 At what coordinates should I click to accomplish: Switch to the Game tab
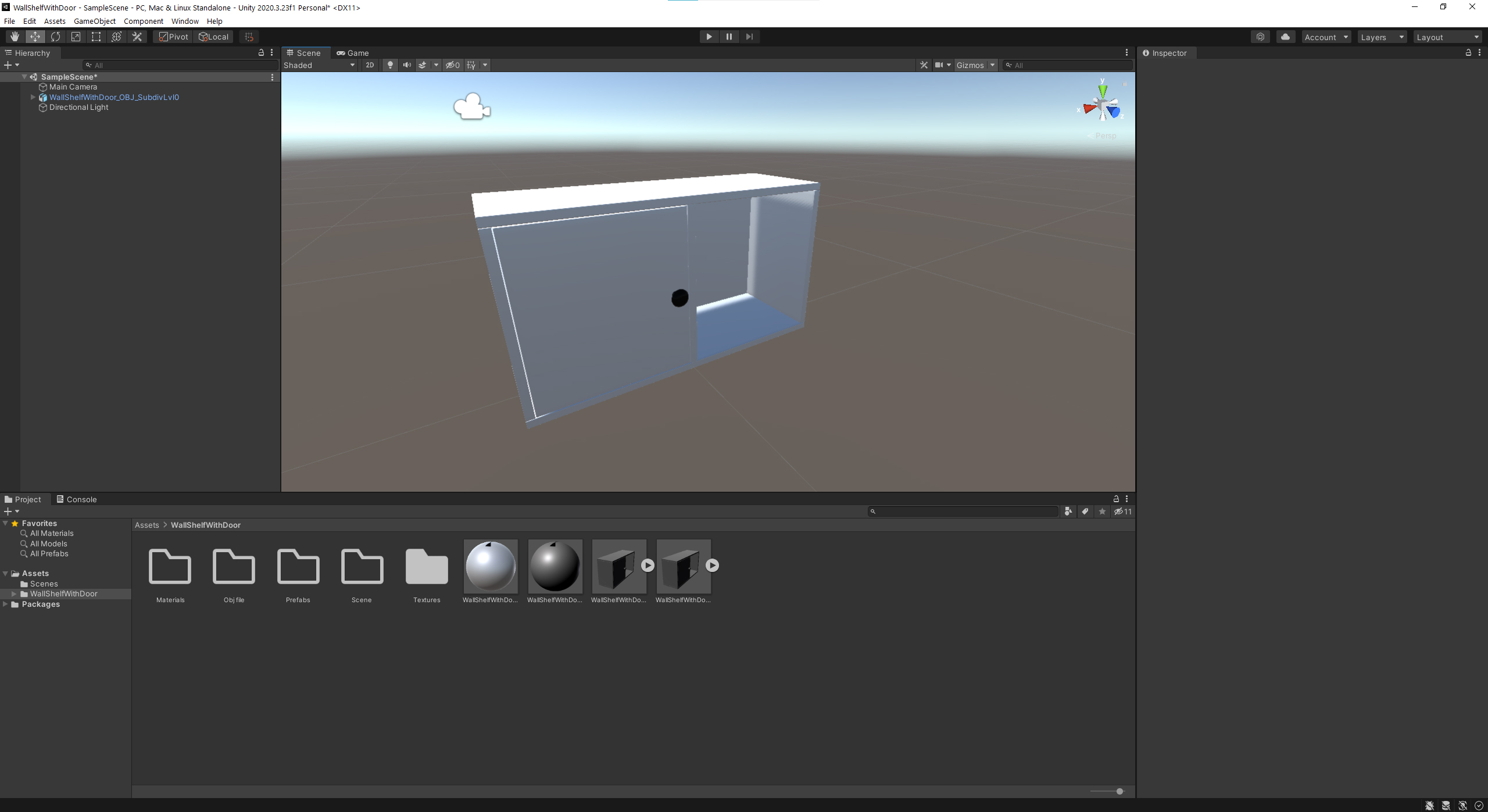[353, 53]
